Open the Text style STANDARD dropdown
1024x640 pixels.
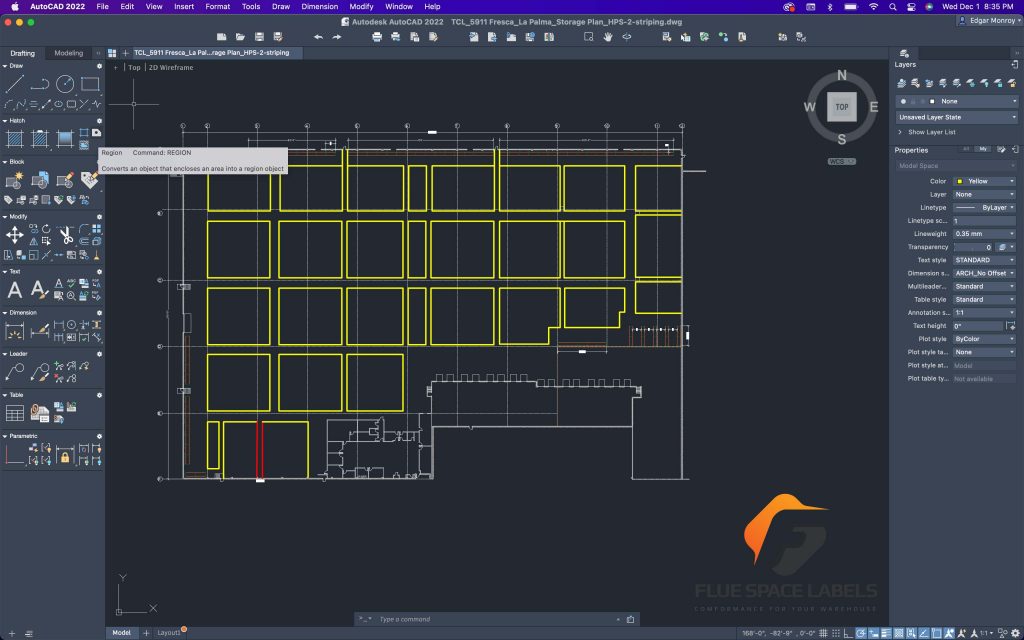pos(983,260)
